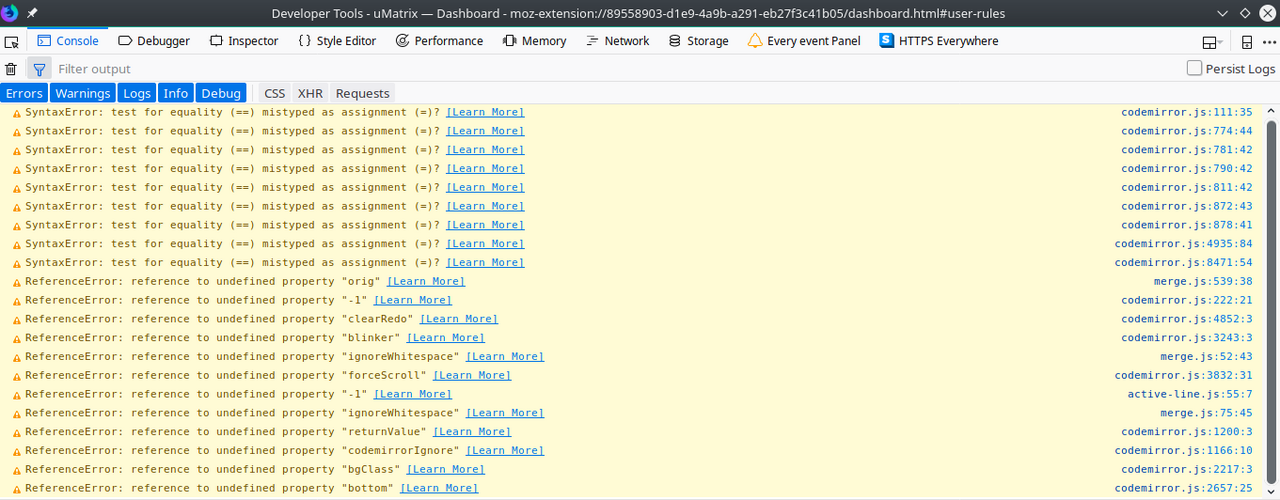The height and width of the screenshot is (500, 1280).
Task: Toggle the Debug filter
Action: 221,93
